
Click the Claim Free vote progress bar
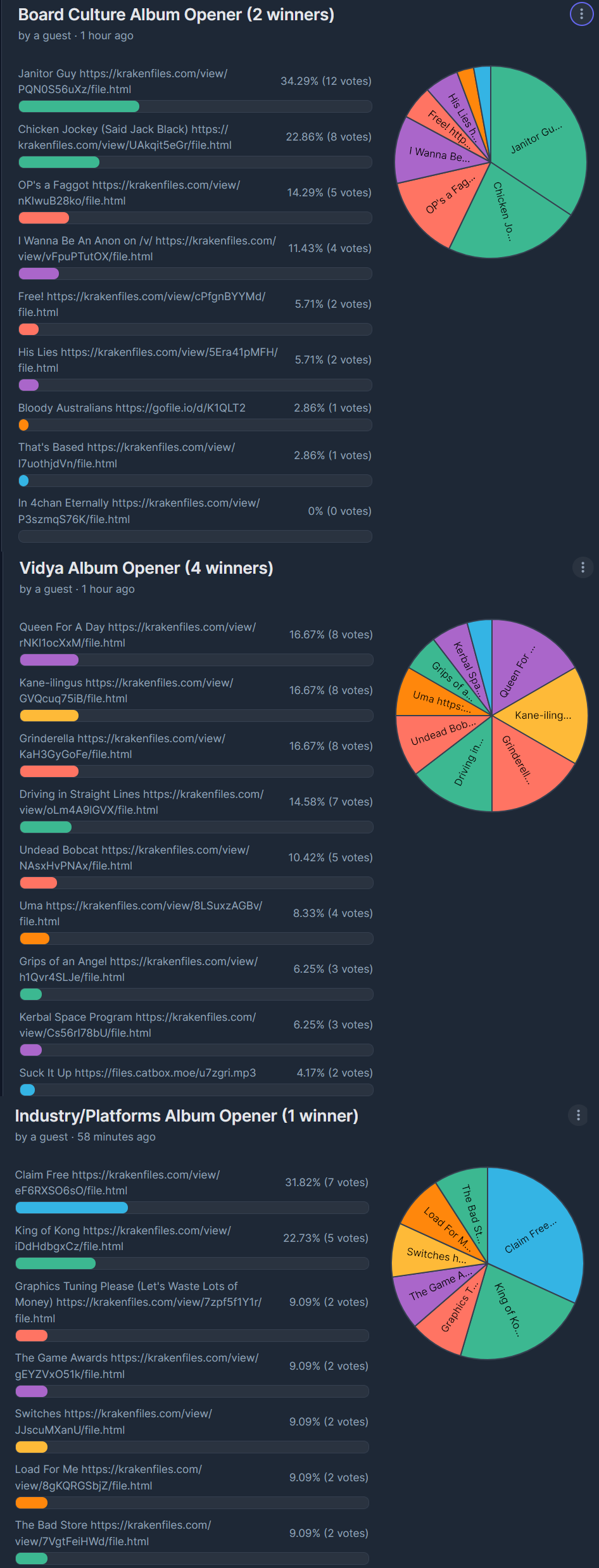click(192, 1208)
